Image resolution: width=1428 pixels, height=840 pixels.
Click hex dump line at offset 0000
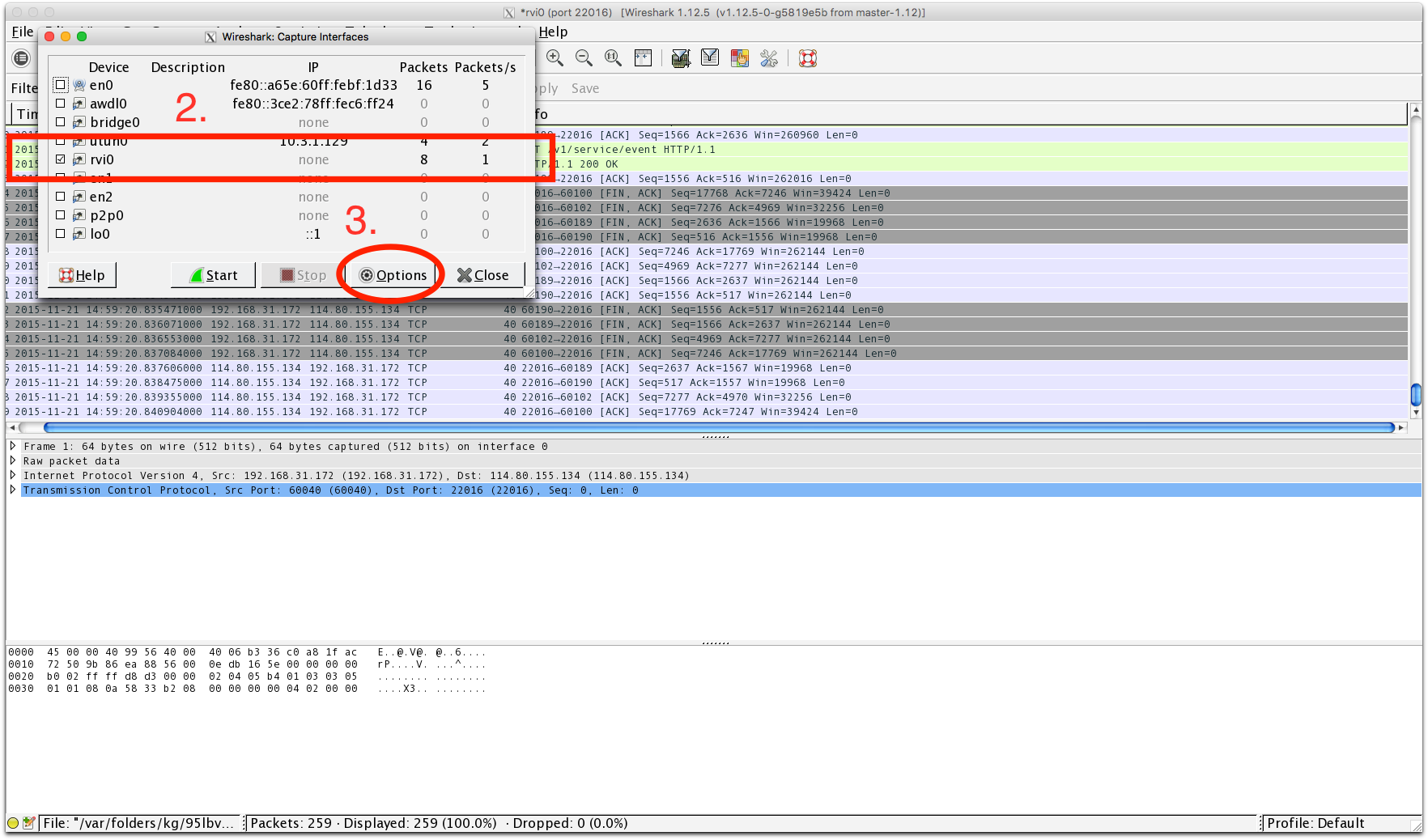[x=247, y=652]
